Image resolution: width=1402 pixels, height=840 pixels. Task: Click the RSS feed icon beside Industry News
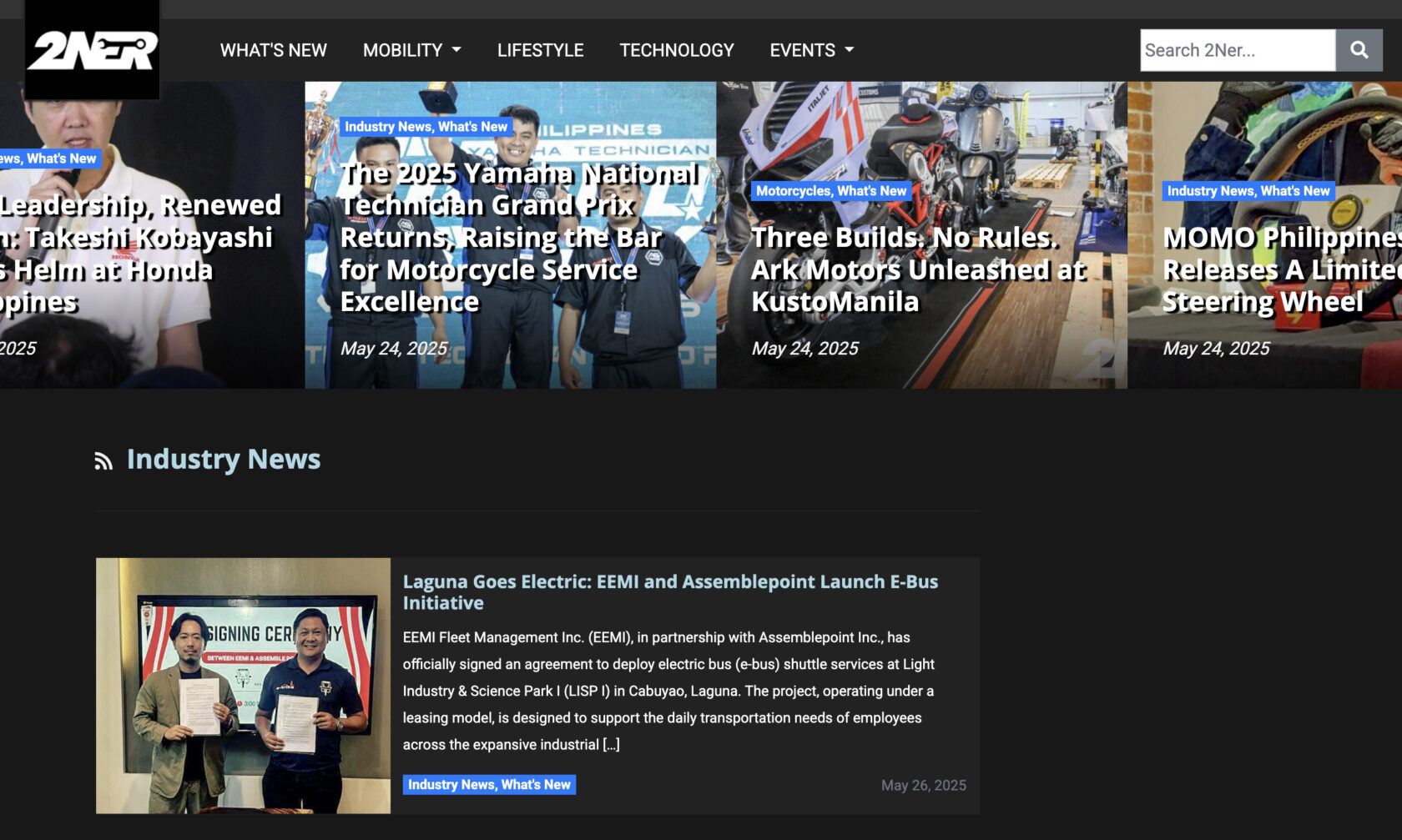click(103, 460)
